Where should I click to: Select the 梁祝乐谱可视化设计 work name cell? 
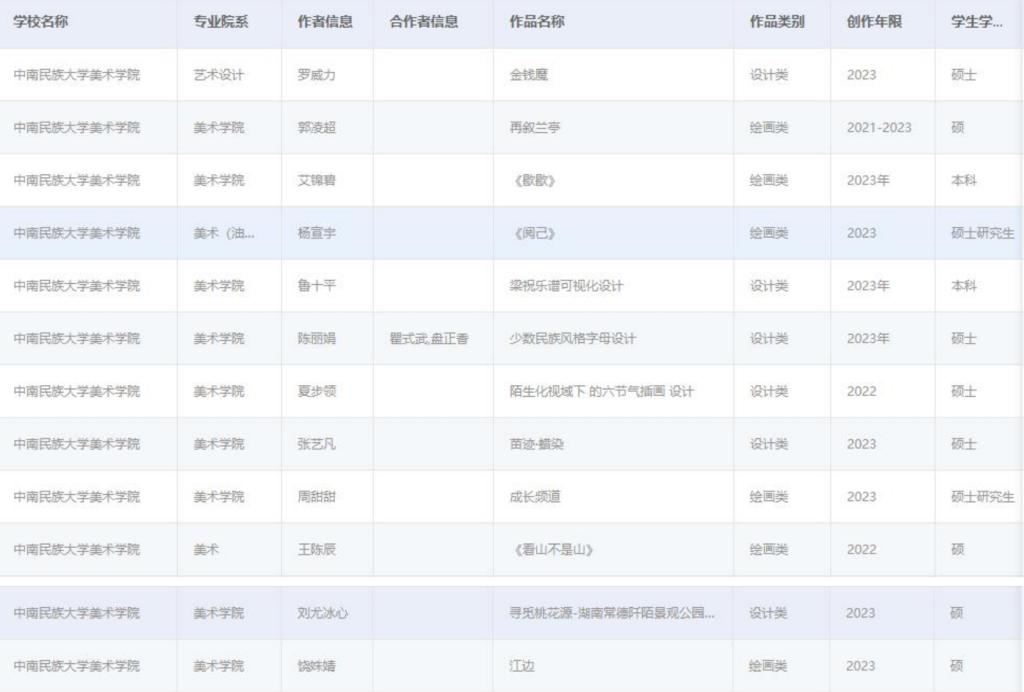pos(566,286)
